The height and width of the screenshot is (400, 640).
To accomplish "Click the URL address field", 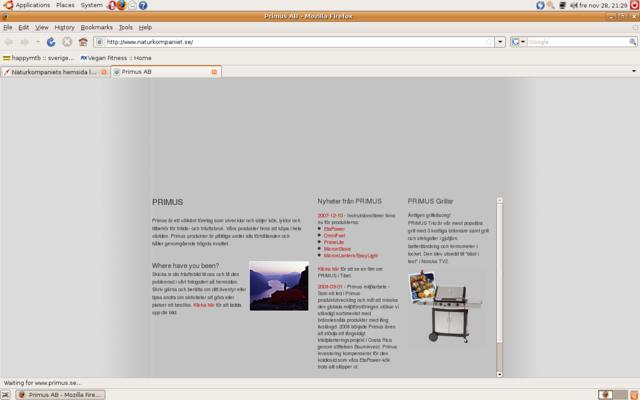I will coord(295,42).
